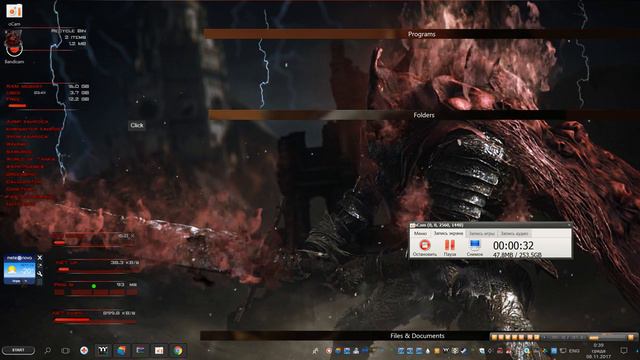Open the Action Center notifications icon
This screenshot has width=640, height=360.
click(624, 351)
